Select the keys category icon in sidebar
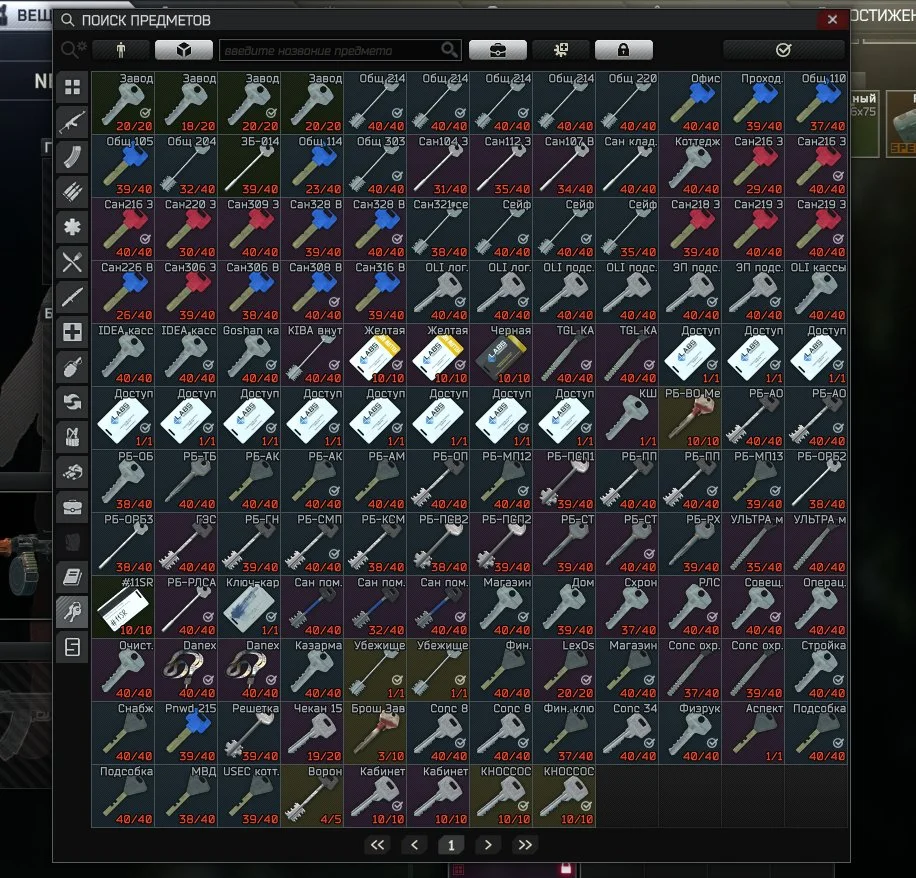The width and height of the screenshot is (916, 878). pyautogui.click(x=72, y=612)
